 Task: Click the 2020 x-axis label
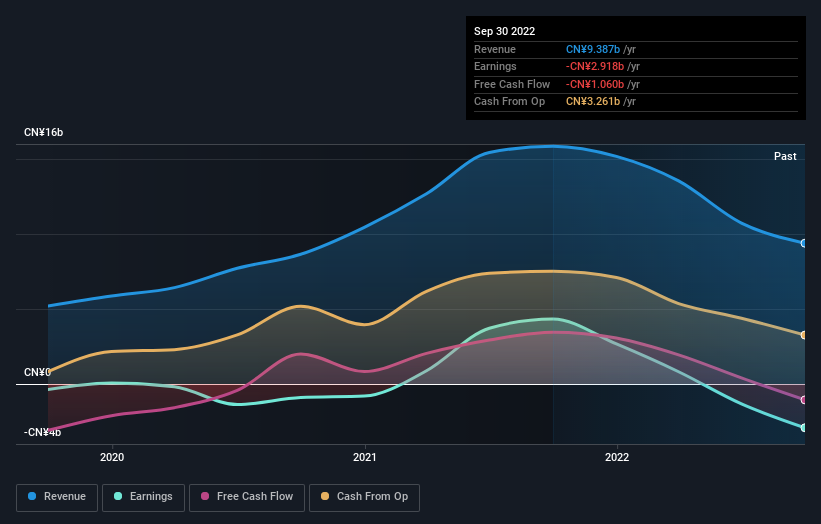pos(112,457)
